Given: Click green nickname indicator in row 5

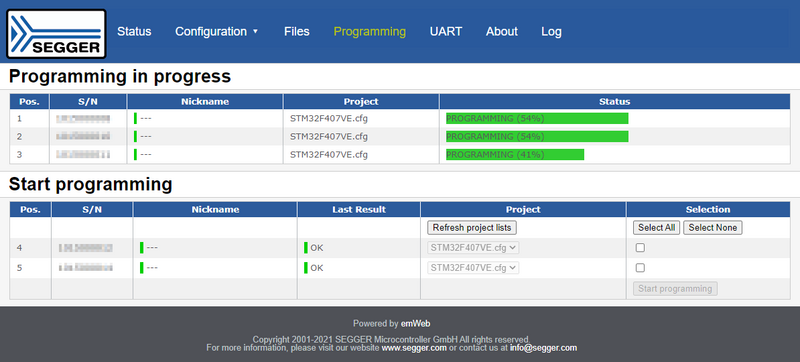Looking at the screenshot, I should 141,268.
